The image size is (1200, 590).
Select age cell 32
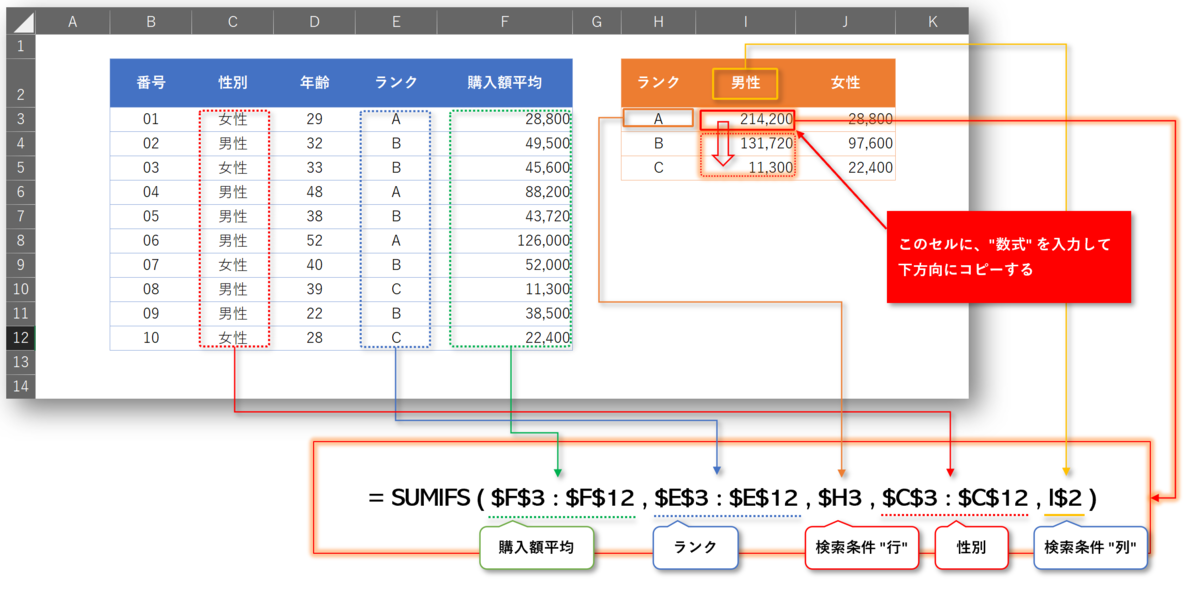[x=314, y=143]
